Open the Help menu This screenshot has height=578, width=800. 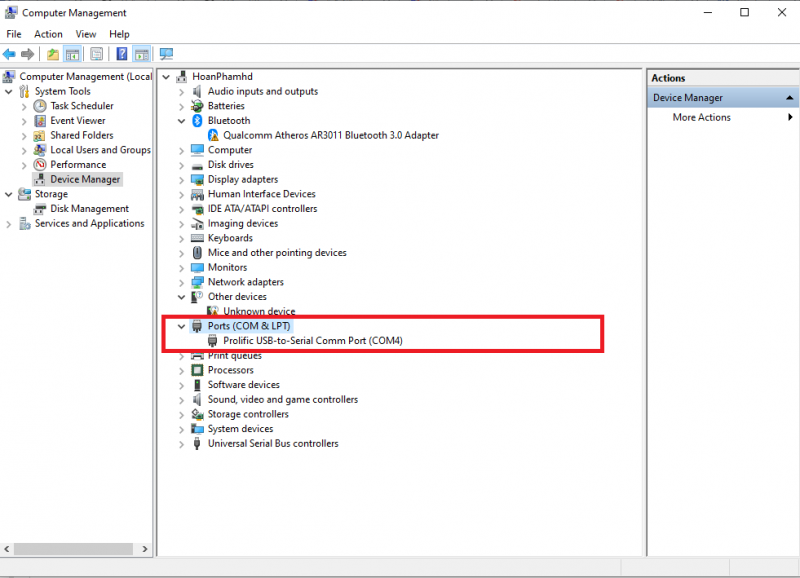(x=119, y=34)
